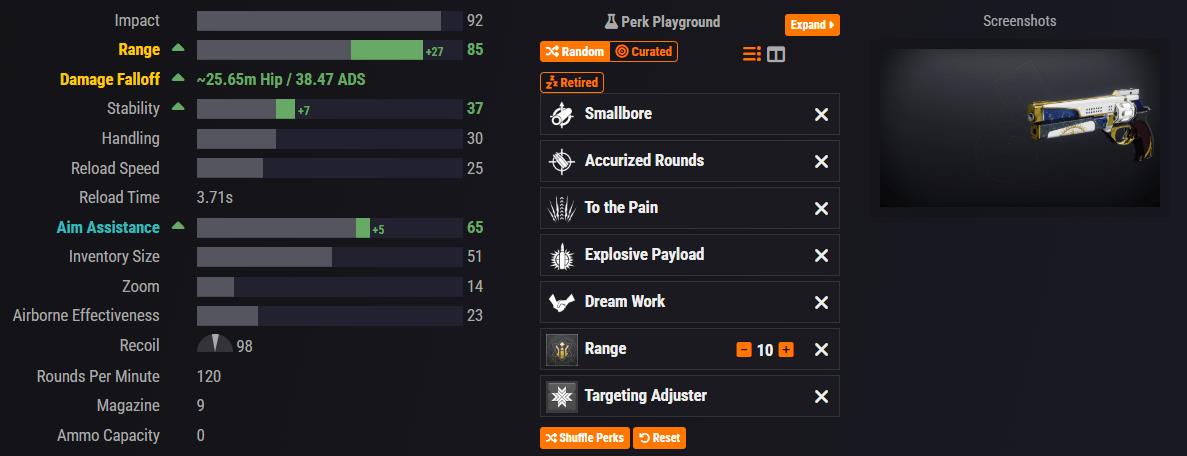Click the Range masterwork icon
Screen dimensions: 1187x456
coord(562,349)
